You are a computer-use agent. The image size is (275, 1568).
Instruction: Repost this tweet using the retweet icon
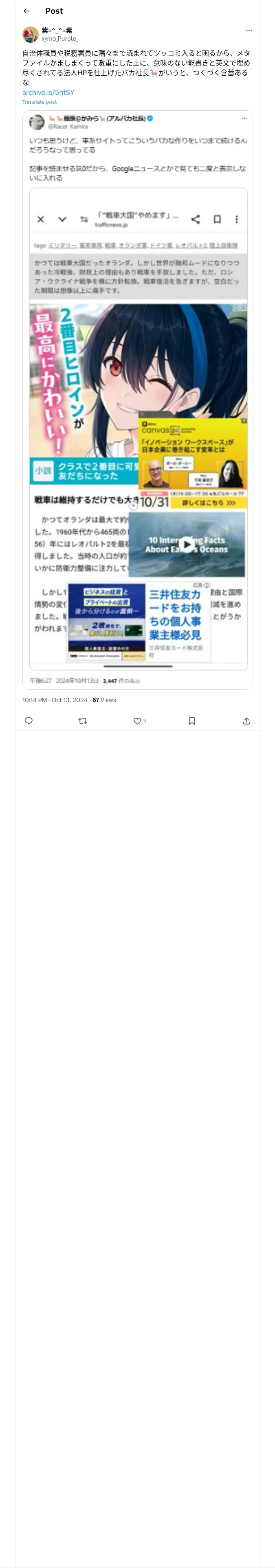(x=83, y=720)
